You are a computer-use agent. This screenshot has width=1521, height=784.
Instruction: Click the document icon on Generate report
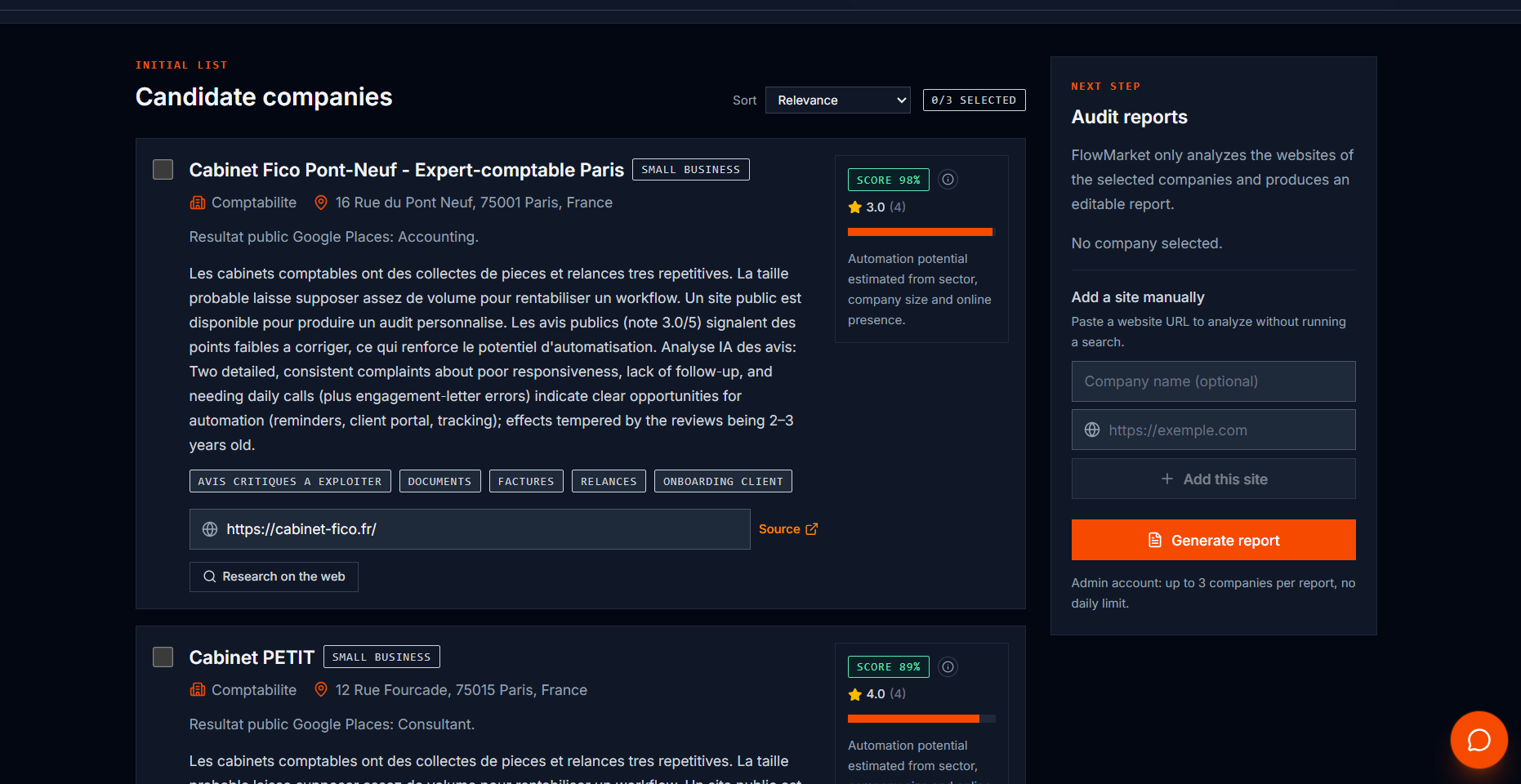point(1155,540)
